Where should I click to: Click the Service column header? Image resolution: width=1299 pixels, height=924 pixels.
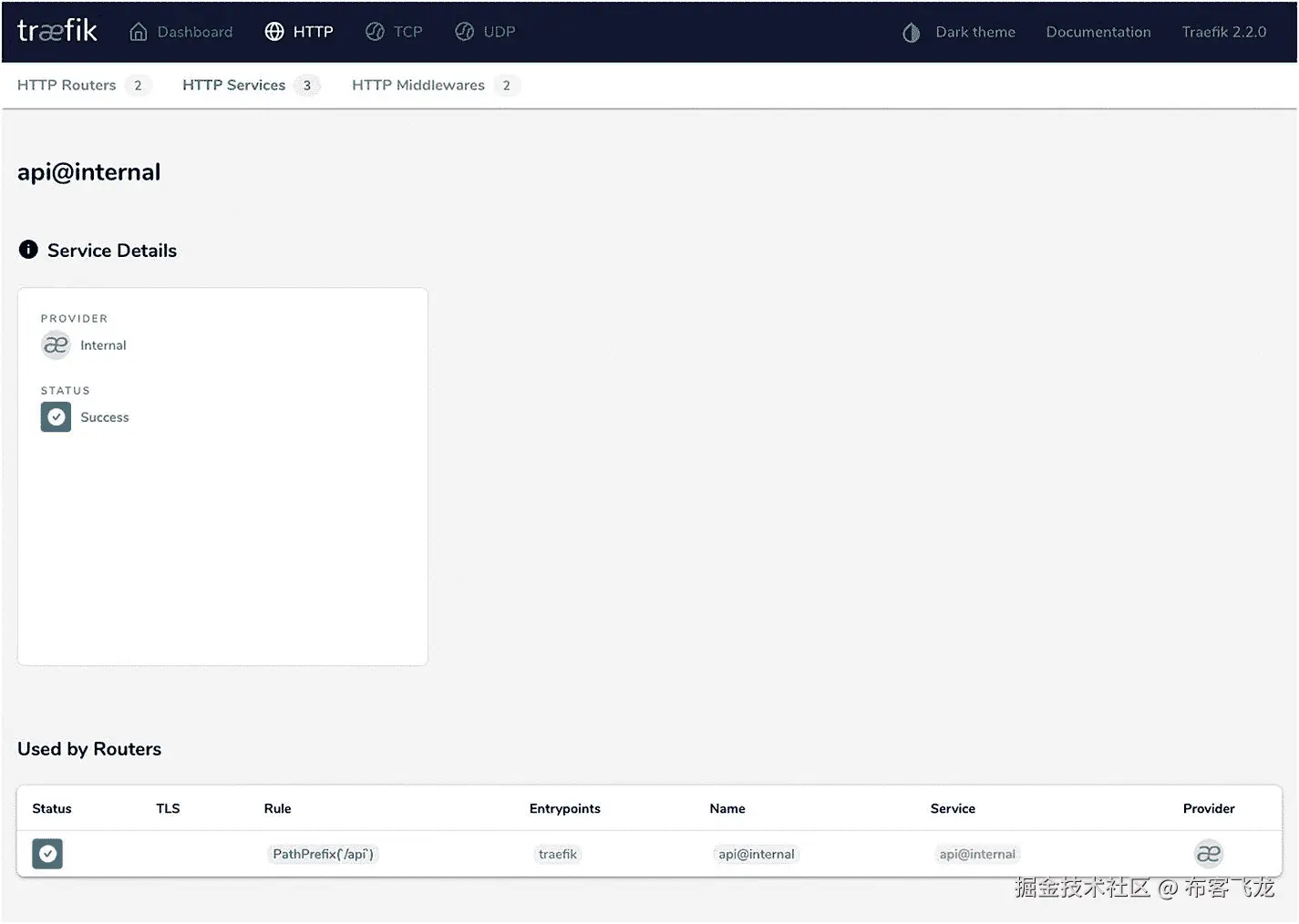[x=953, y=808]
